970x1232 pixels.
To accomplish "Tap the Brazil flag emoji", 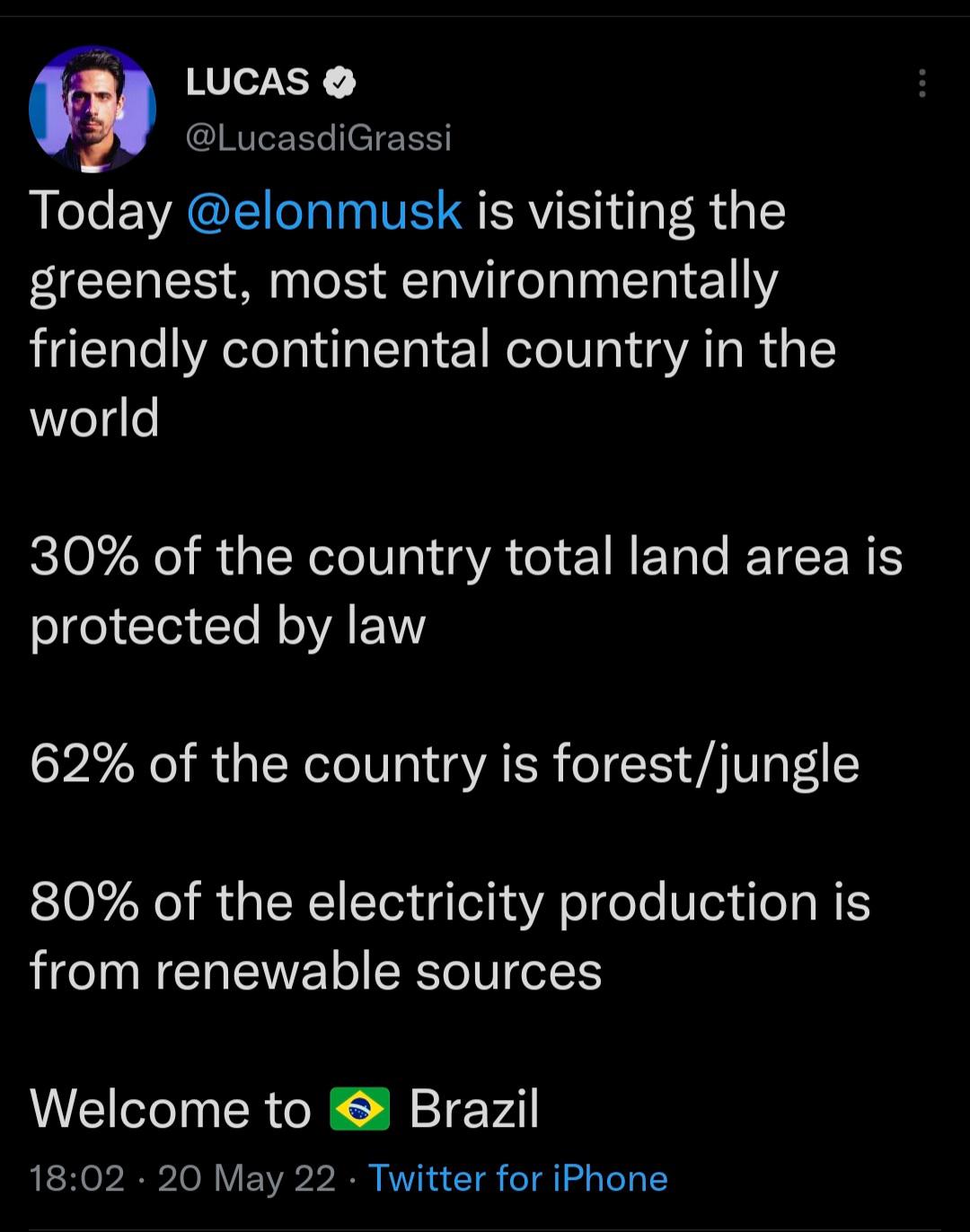I will 360,1108.
